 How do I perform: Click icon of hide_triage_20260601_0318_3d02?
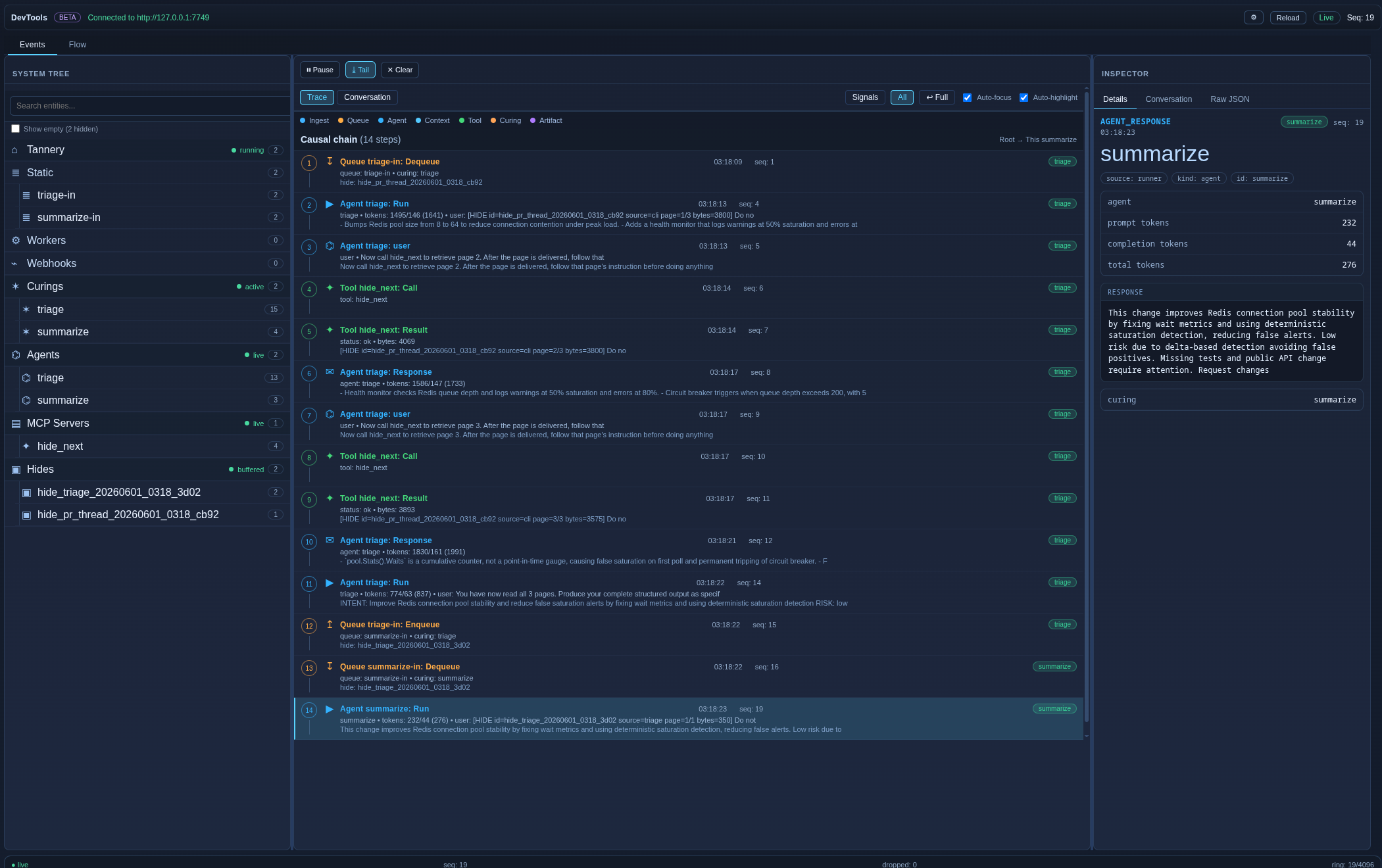(26, 493)
